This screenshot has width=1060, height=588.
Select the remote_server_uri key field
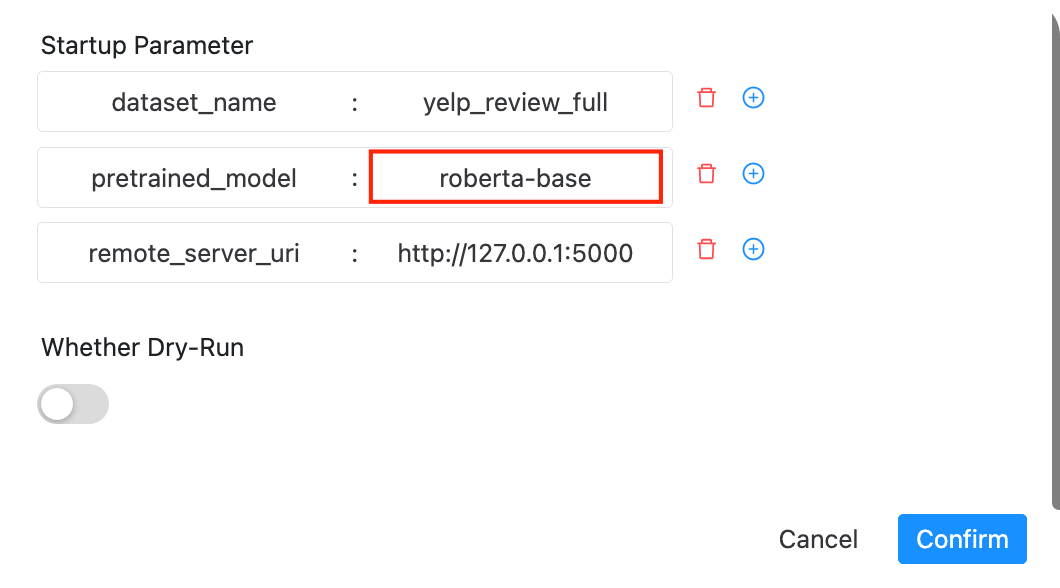pos(194,253)
